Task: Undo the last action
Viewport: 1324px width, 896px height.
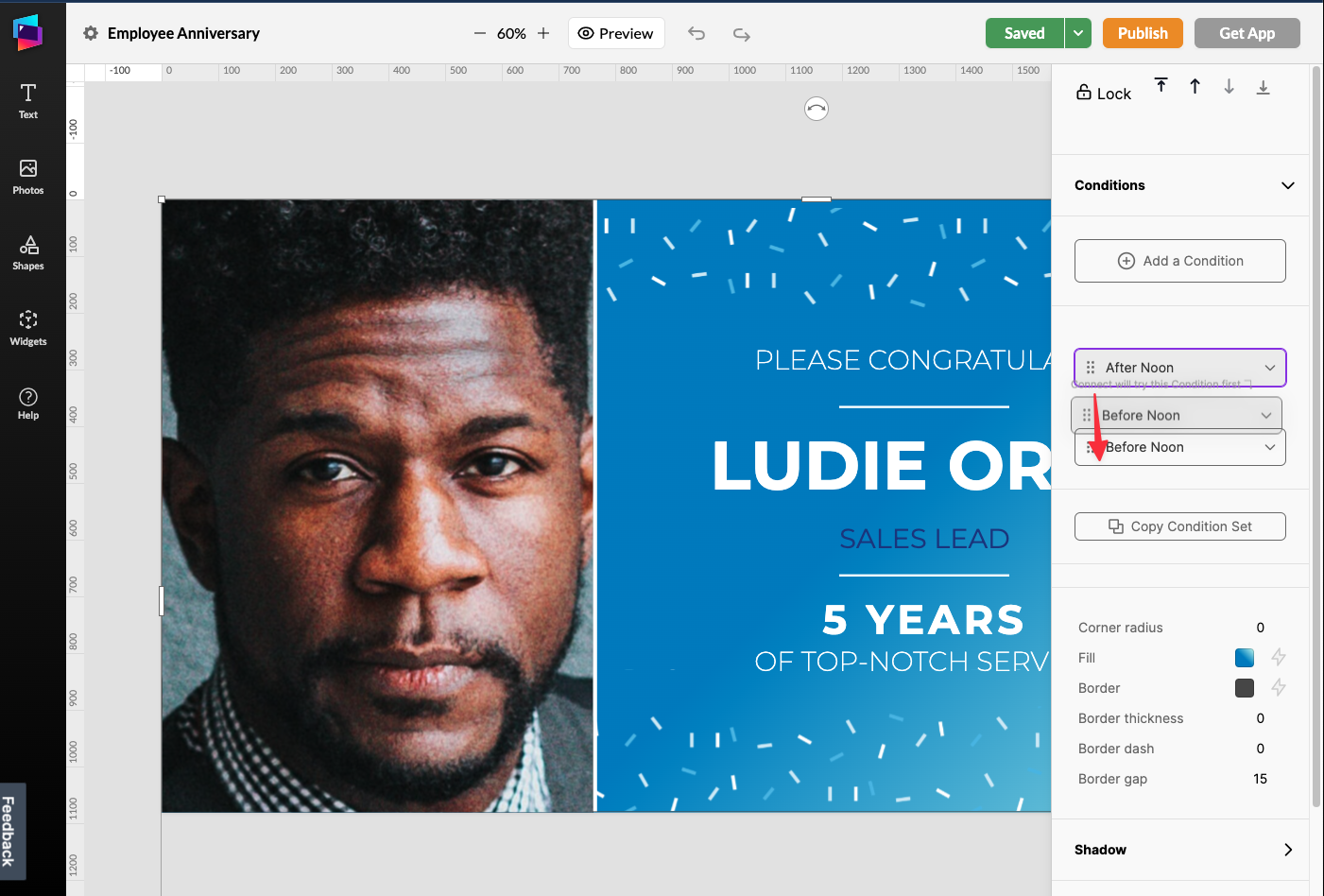Action: click(x=696, y=34)
